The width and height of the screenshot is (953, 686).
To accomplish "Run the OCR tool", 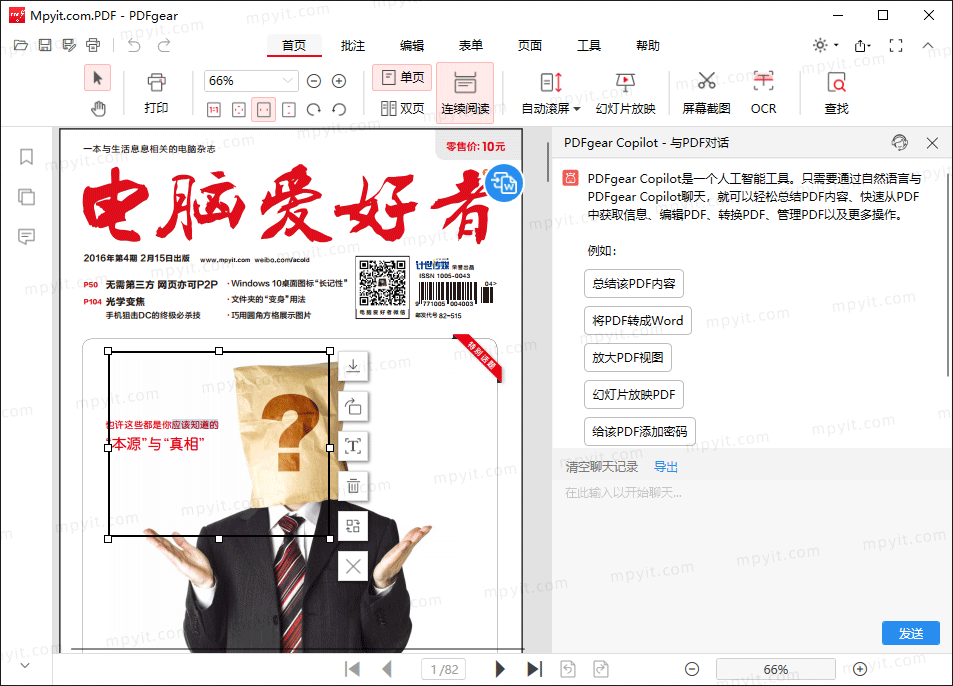I will coord(763,94).
